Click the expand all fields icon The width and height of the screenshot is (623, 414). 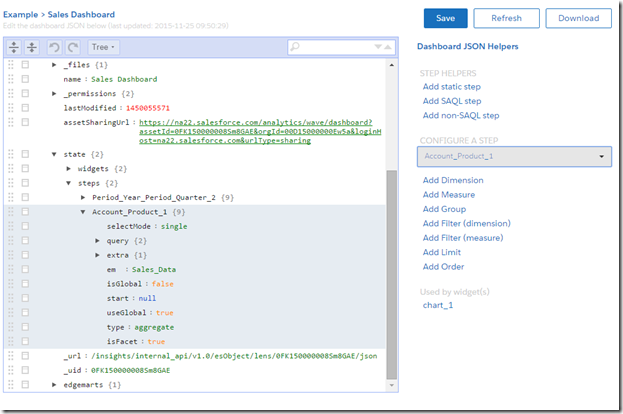coord(14,47)
